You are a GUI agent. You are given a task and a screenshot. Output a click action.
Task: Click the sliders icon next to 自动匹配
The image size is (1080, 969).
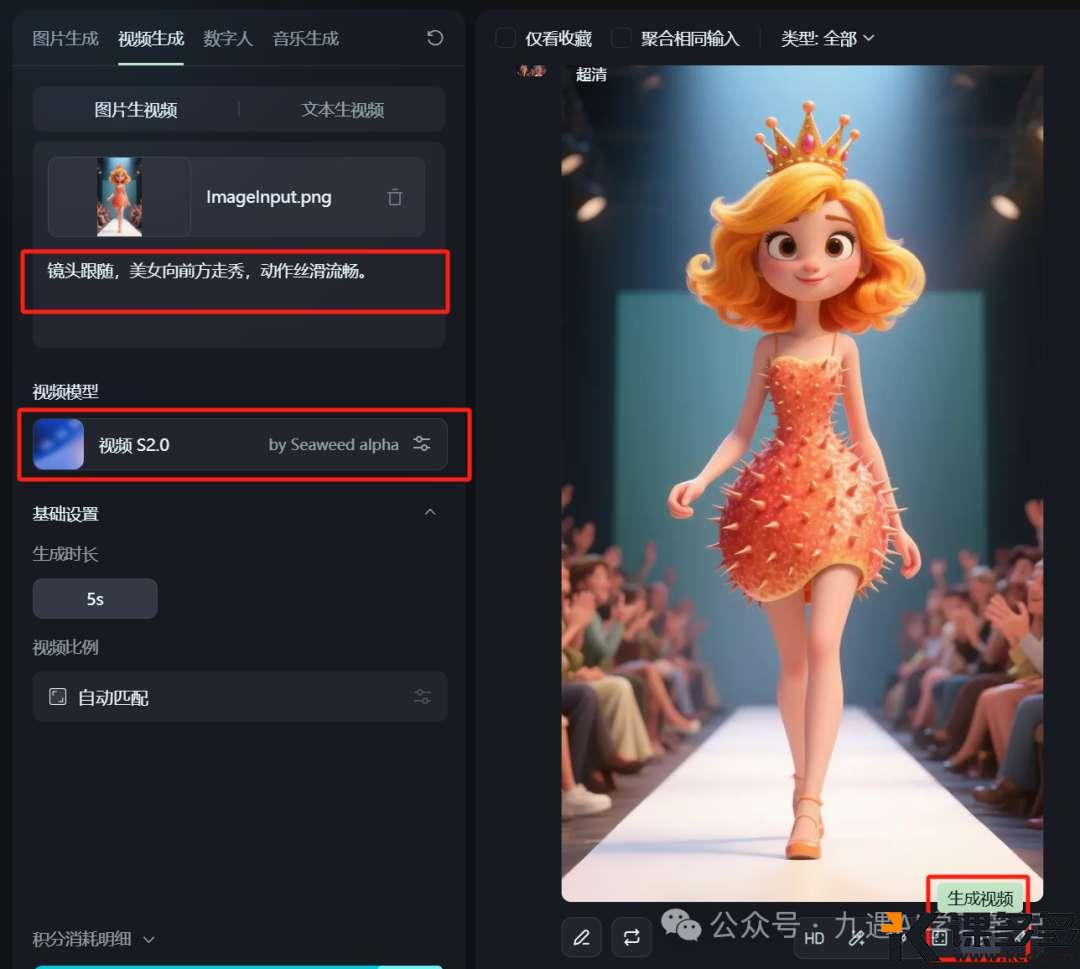(x=421, y=696)
